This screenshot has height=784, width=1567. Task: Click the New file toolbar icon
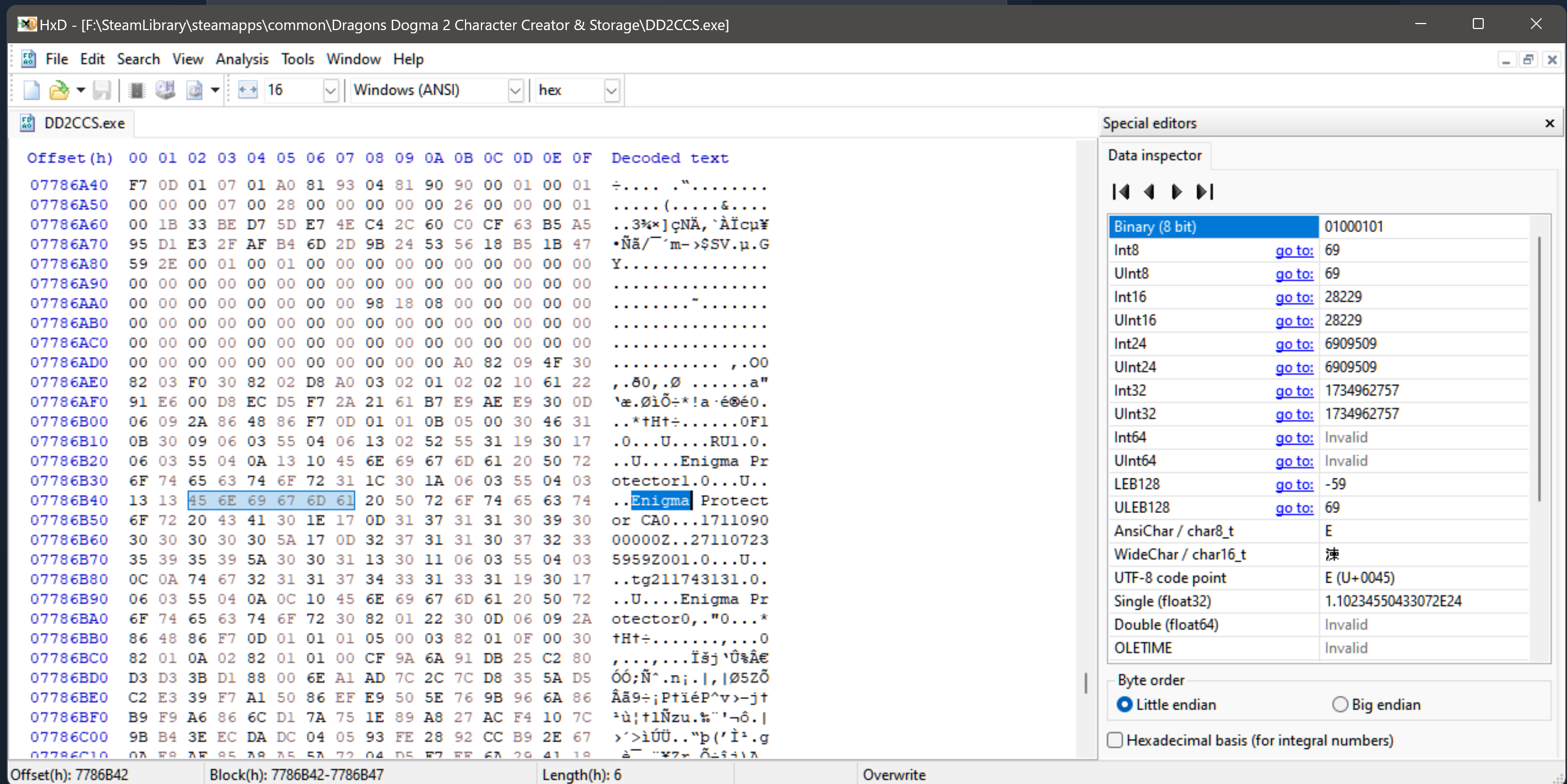click(x=31, y=91)
